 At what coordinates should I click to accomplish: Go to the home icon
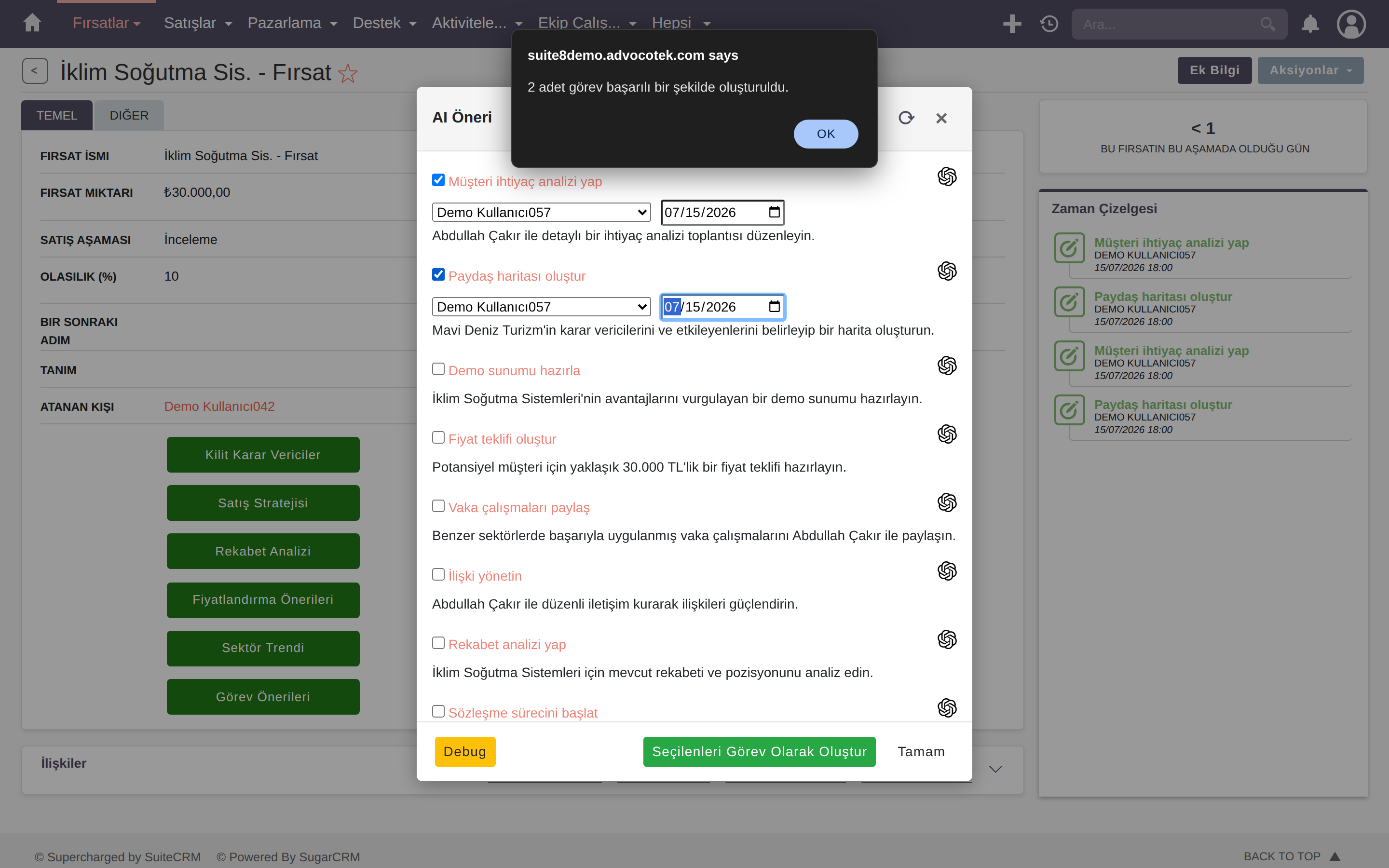click(x=32, y=23)
